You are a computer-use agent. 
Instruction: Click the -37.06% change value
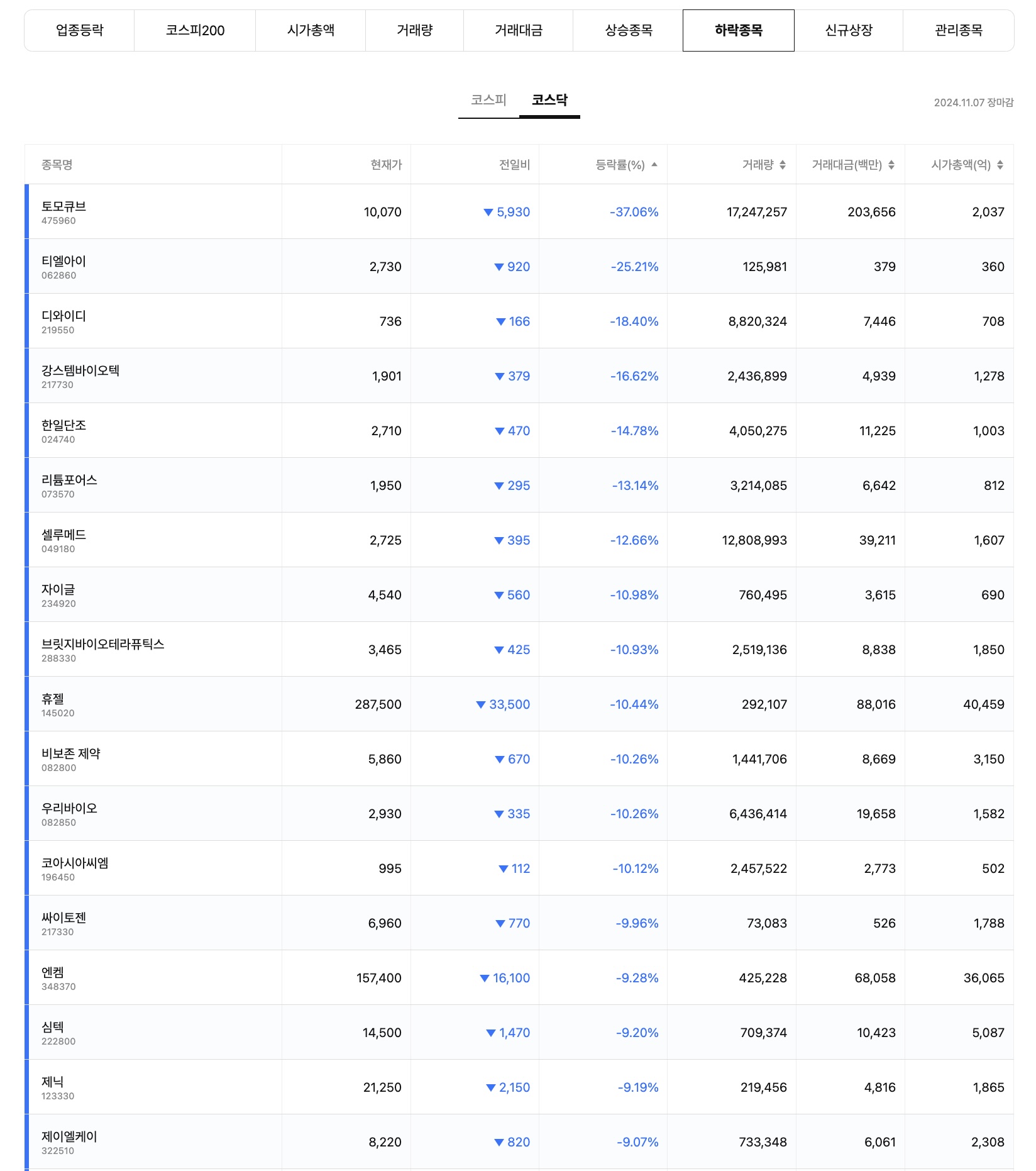click(x=634, y=212)
